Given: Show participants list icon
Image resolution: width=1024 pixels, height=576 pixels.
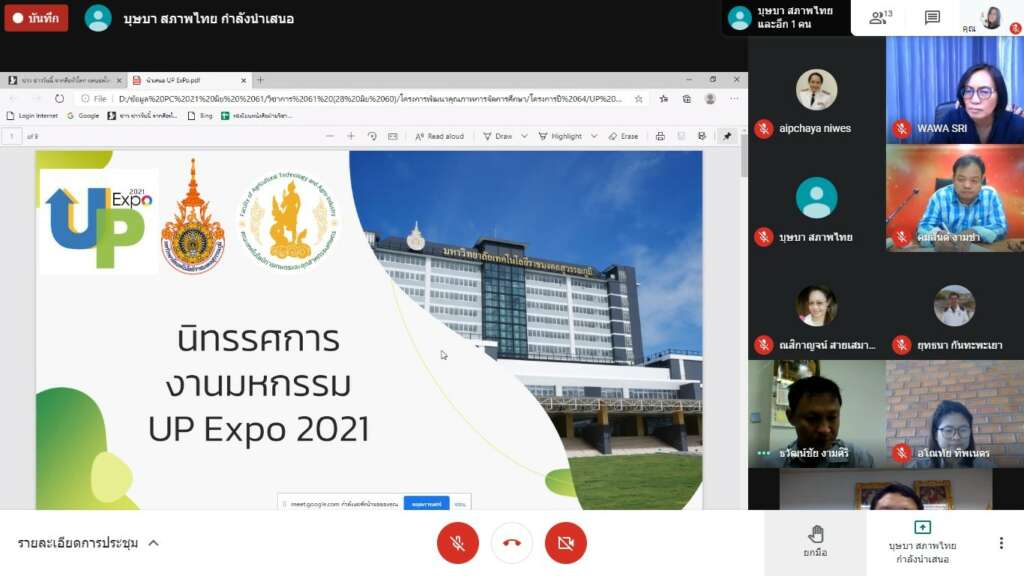Looking at the screenshot, I should pos(880,18).
